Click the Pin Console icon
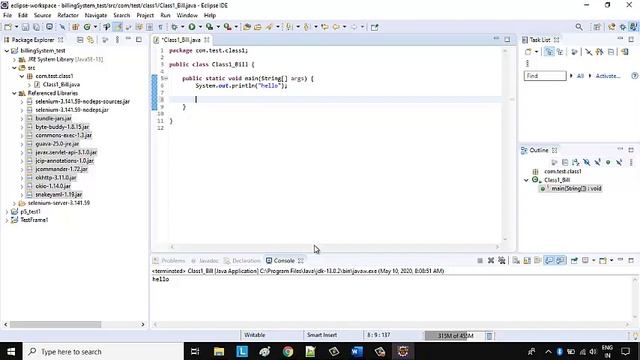 (574, 260)
